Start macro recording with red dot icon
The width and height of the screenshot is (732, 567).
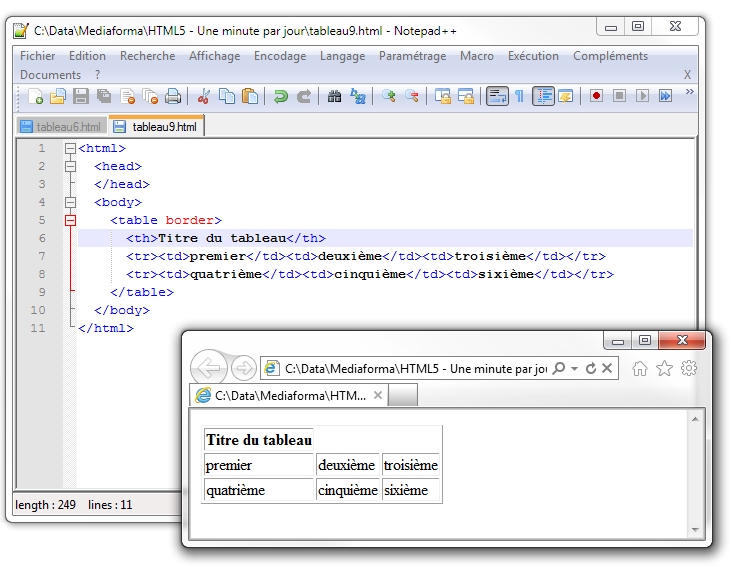tap(596, 97)
